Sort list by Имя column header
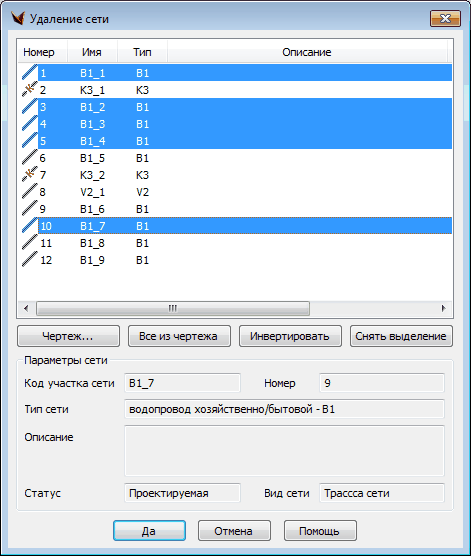The height and width of the screenshot is (556, 471). click(92, 52)
